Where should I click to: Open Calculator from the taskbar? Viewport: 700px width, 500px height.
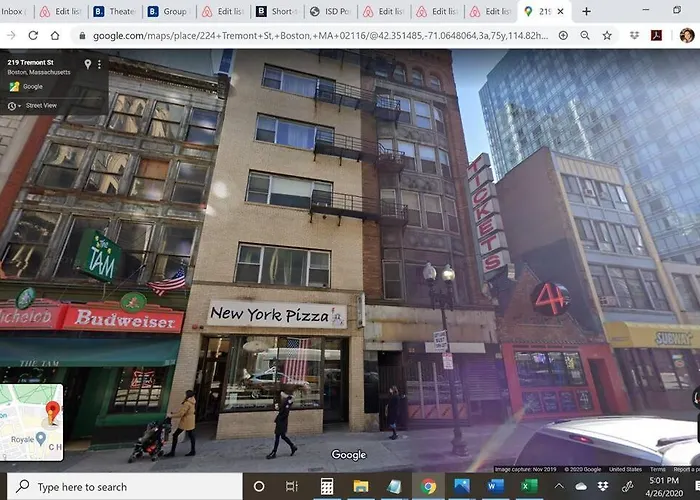coord(326,487)
